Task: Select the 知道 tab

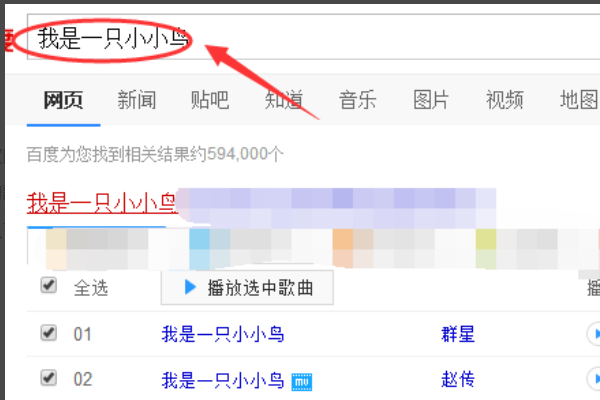Action: [284, 100]
